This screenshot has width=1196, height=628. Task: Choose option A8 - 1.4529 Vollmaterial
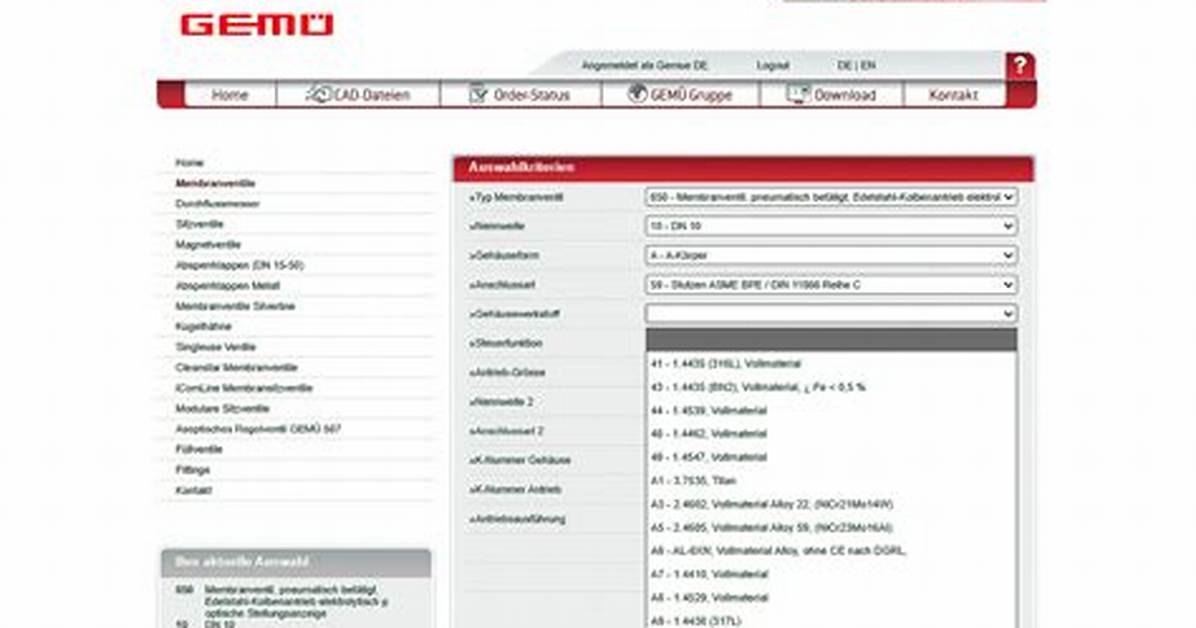831,597
